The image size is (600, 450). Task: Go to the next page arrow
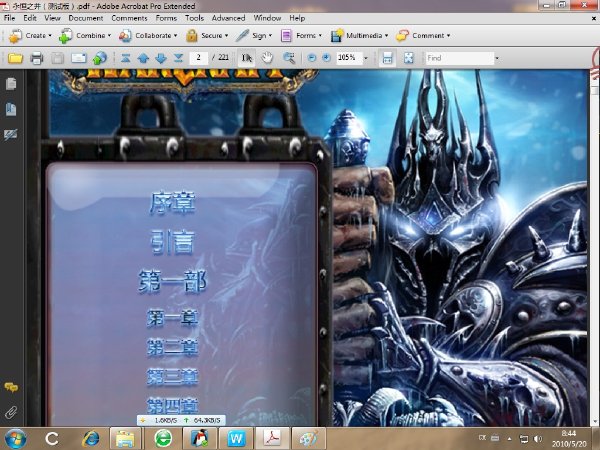pyautogui.click(x=161, y=58)
